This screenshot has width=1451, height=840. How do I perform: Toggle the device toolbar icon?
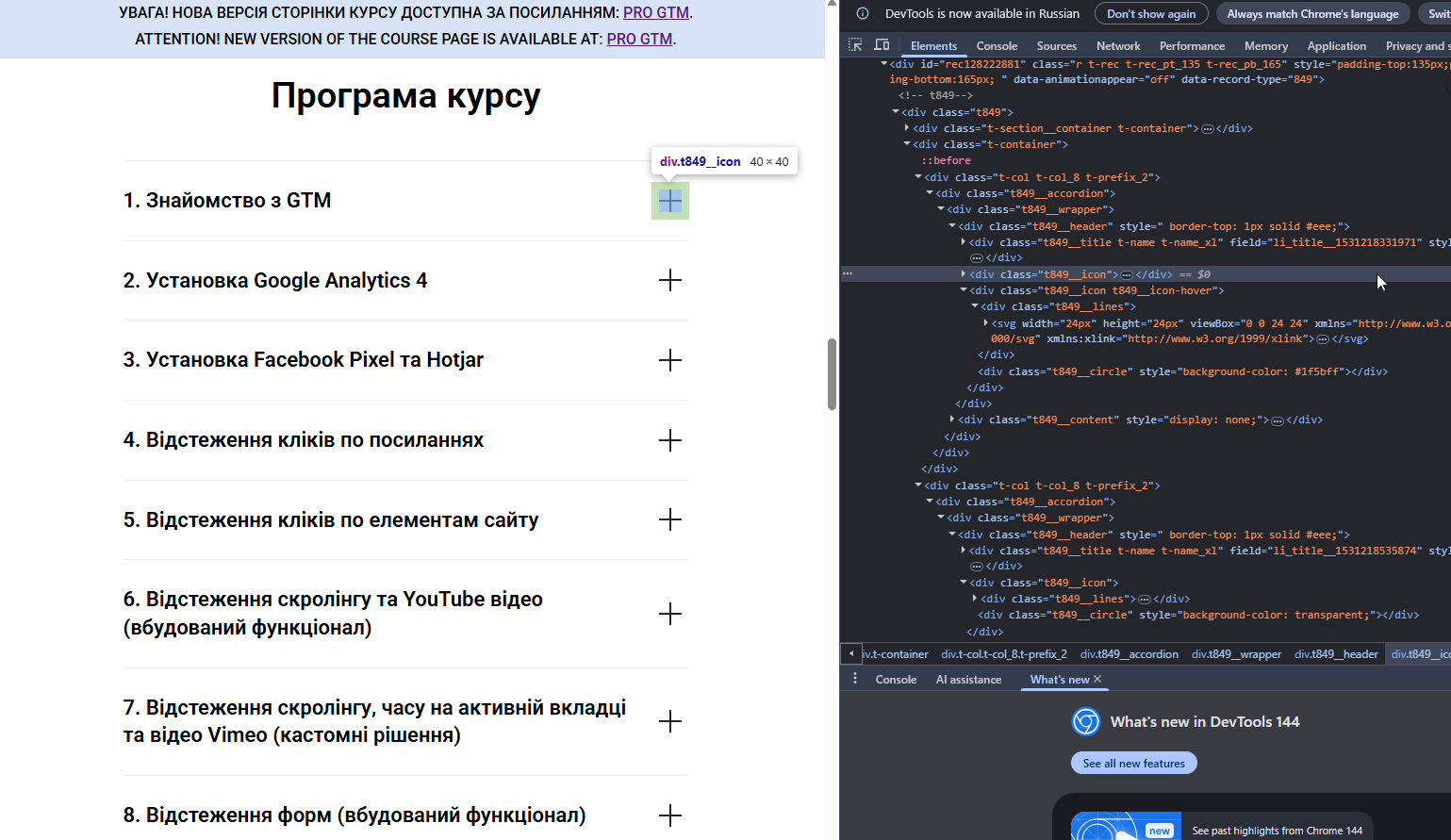[x=882, y=45]
